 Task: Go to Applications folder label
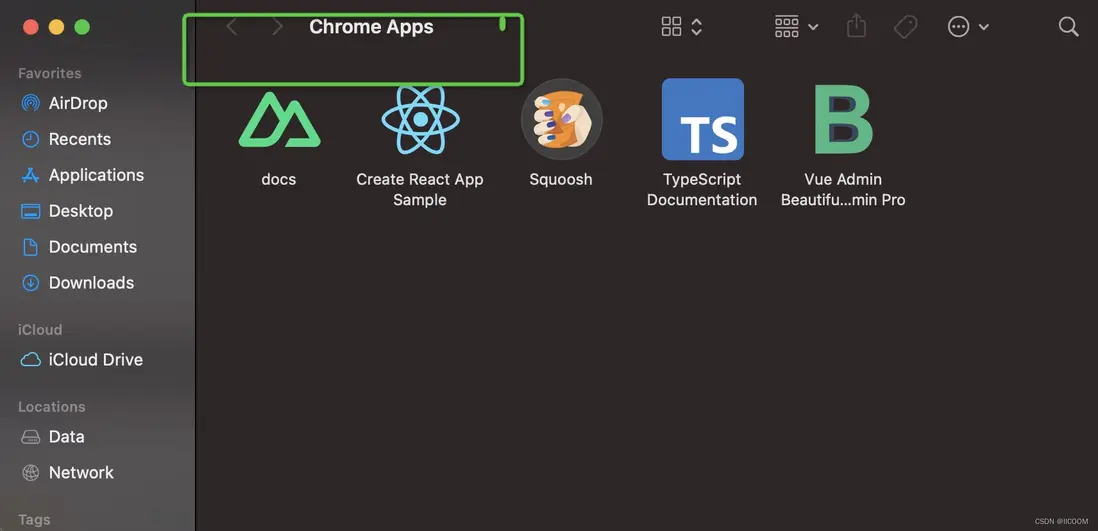(96, 175)
